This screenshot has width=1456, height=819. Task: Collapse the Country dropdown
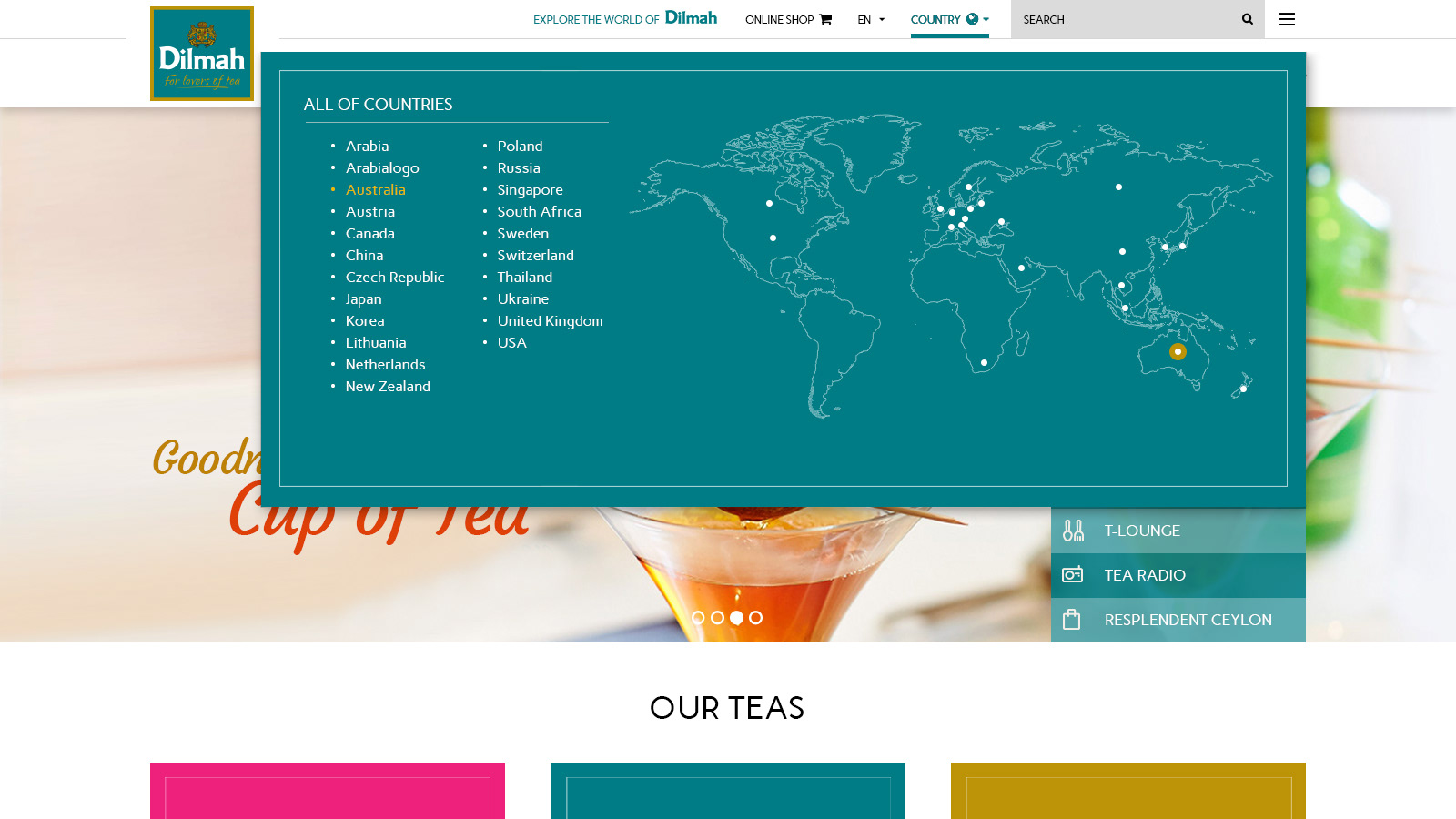coord(949,19)
